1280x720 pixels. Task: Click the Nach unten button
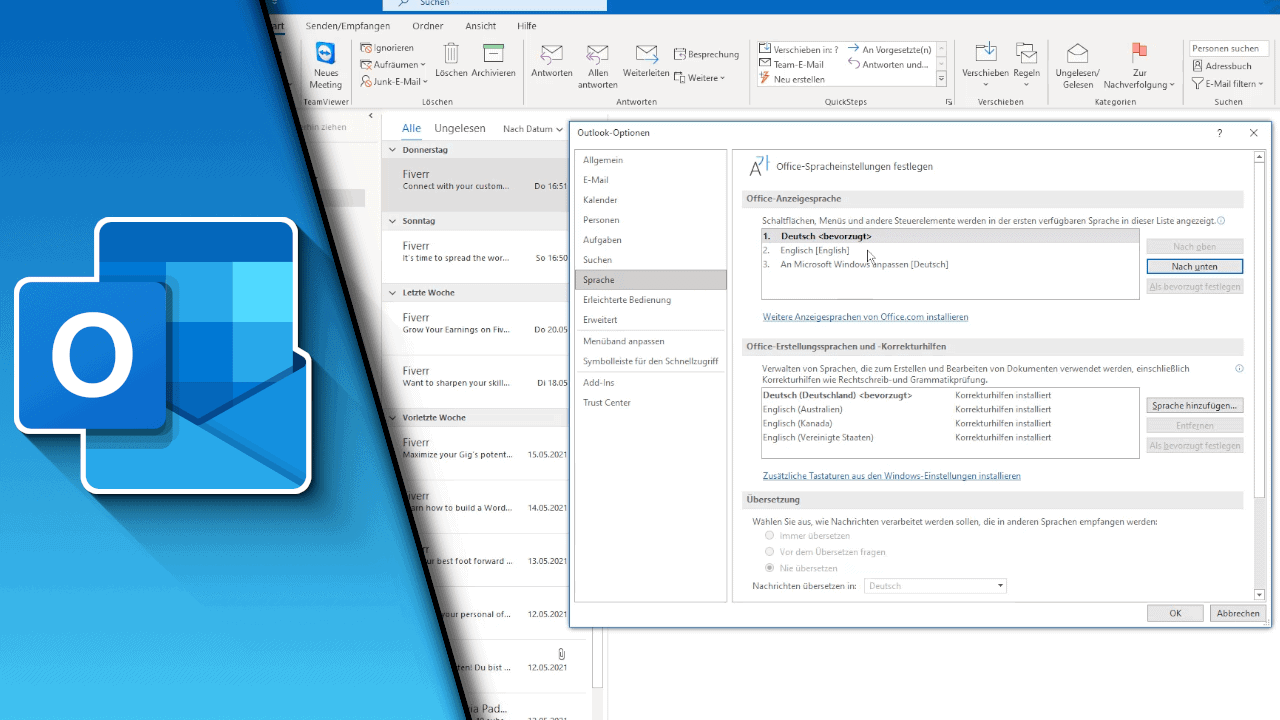[1194, 267]
